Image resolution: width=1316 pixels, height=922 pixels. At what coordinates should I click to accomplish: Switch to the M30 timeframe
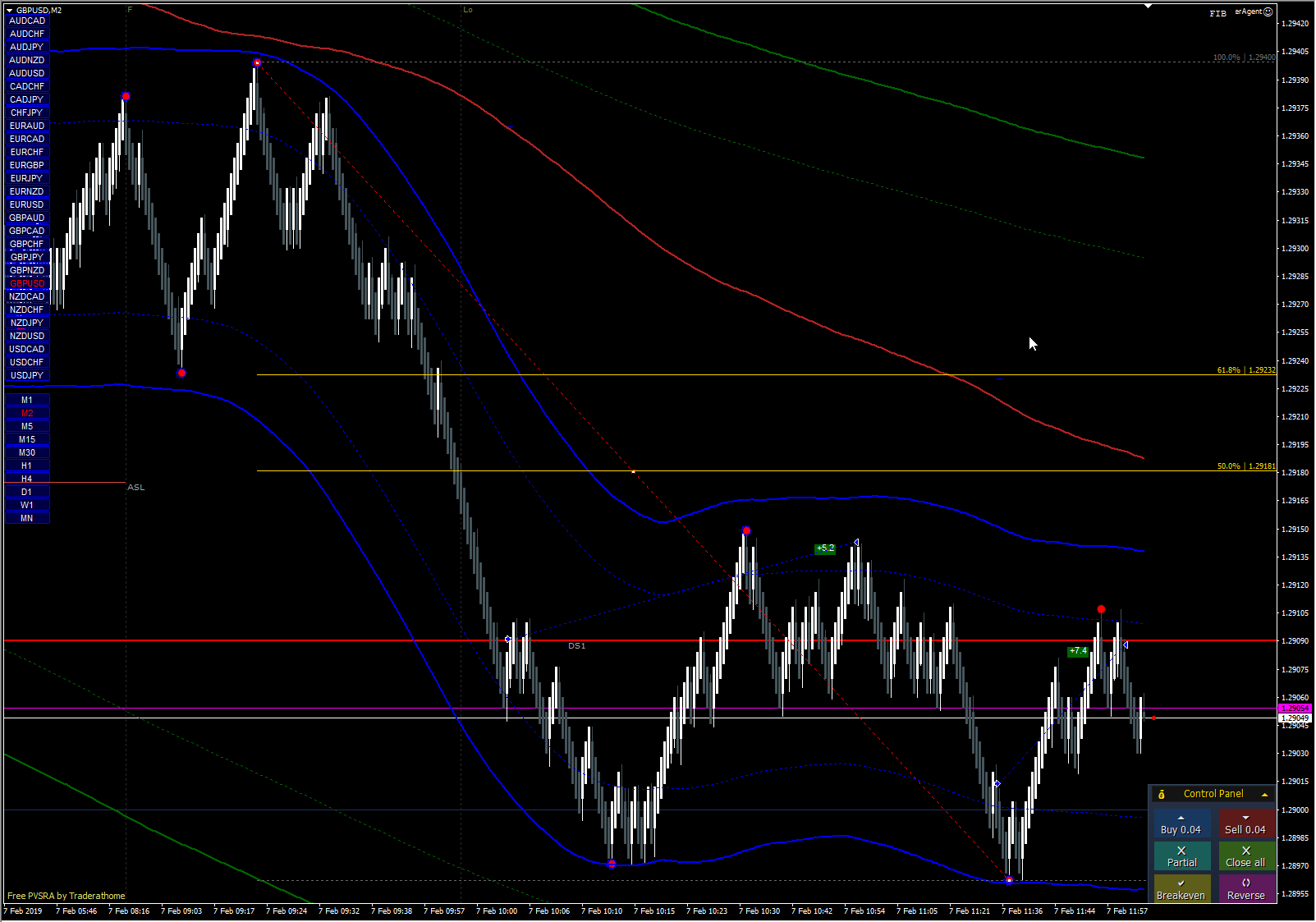click(x=27, y=452)
